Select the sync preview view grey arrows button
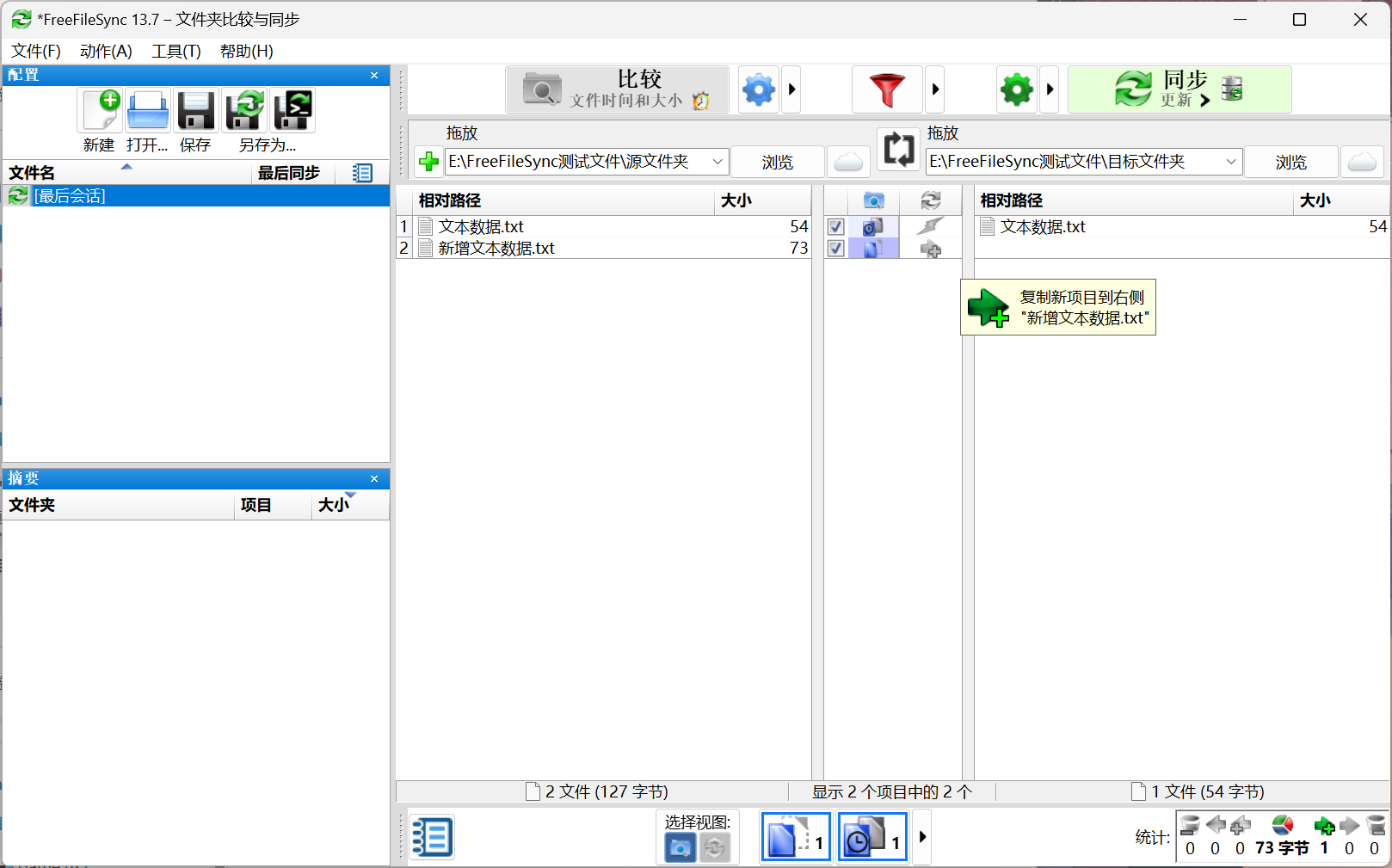 [x=714, y=847]
